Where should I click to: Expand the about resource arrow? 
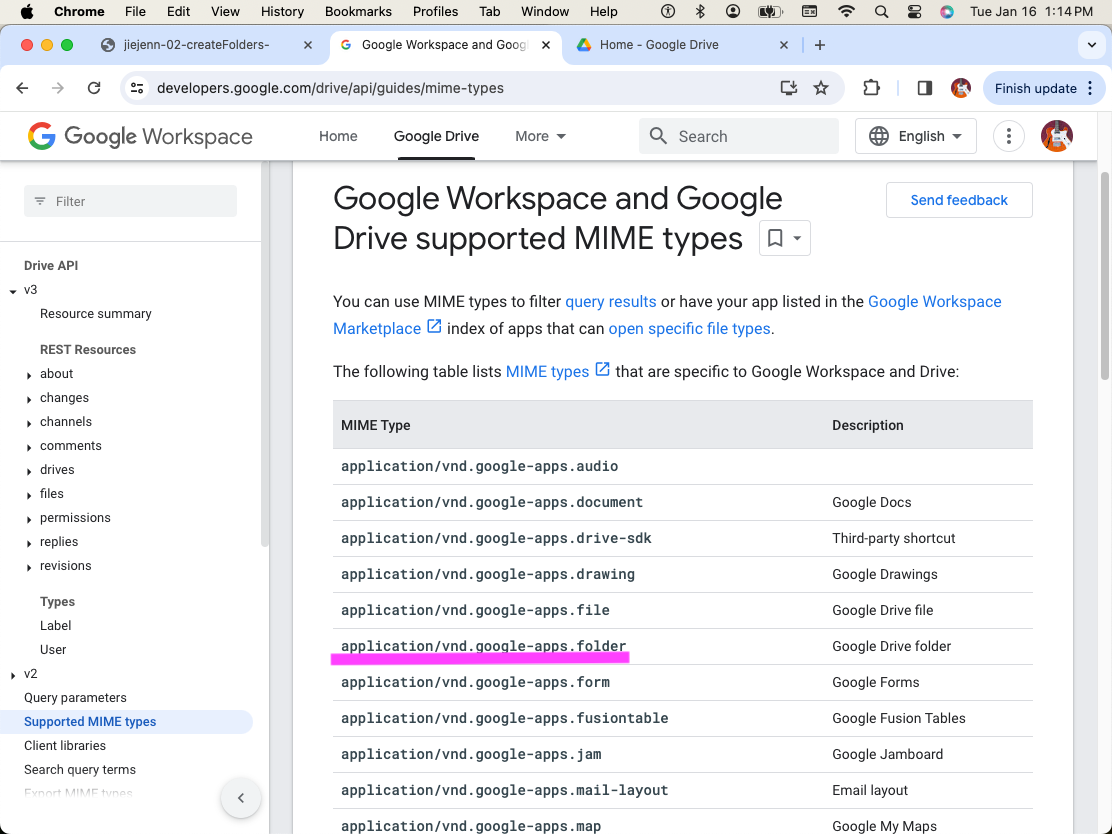point(29,375)
